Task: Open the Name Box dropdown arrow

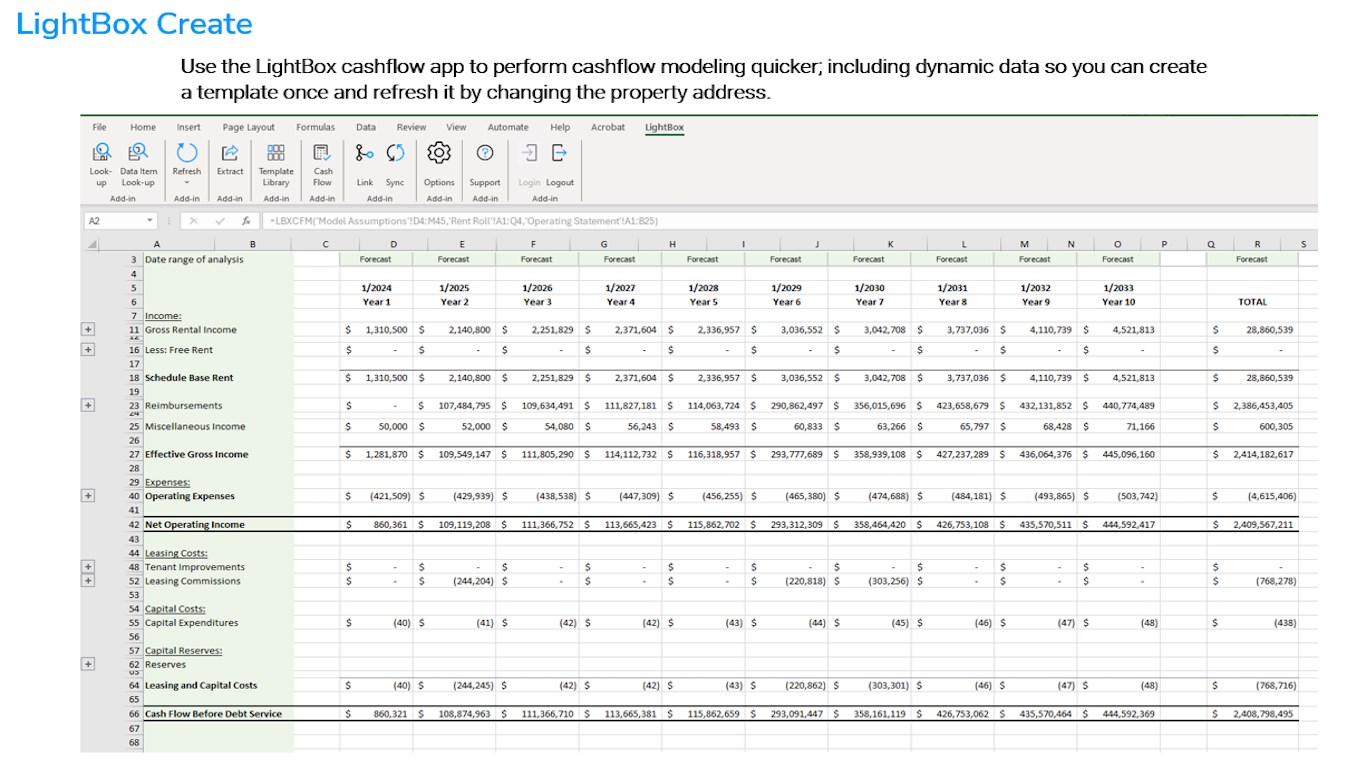Action: click(150, 221)
